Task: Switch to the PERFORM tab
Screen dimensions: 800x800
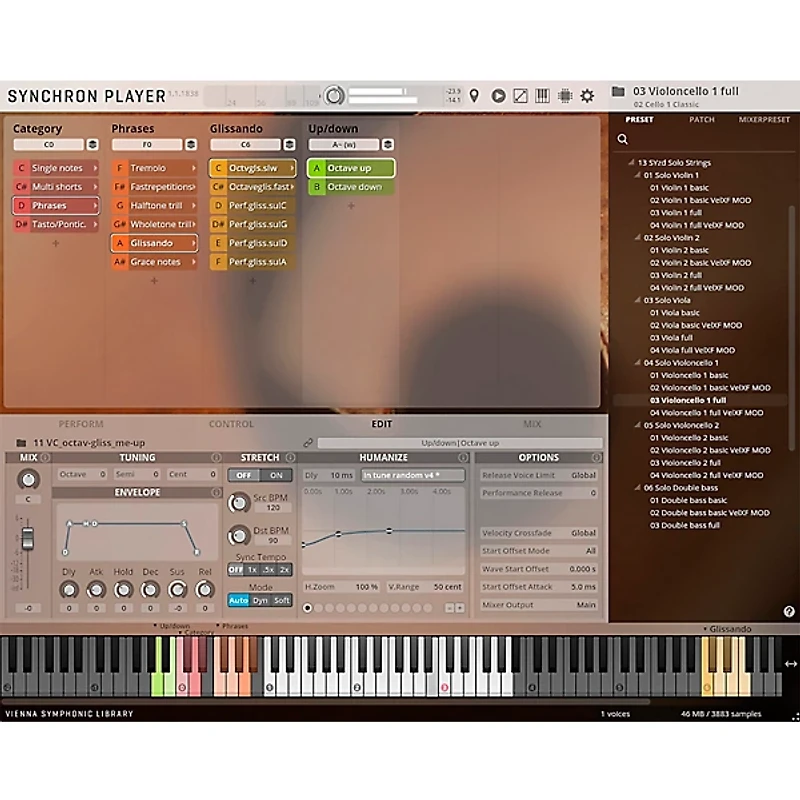Action: pyautogui.click(x=81, y=423)
